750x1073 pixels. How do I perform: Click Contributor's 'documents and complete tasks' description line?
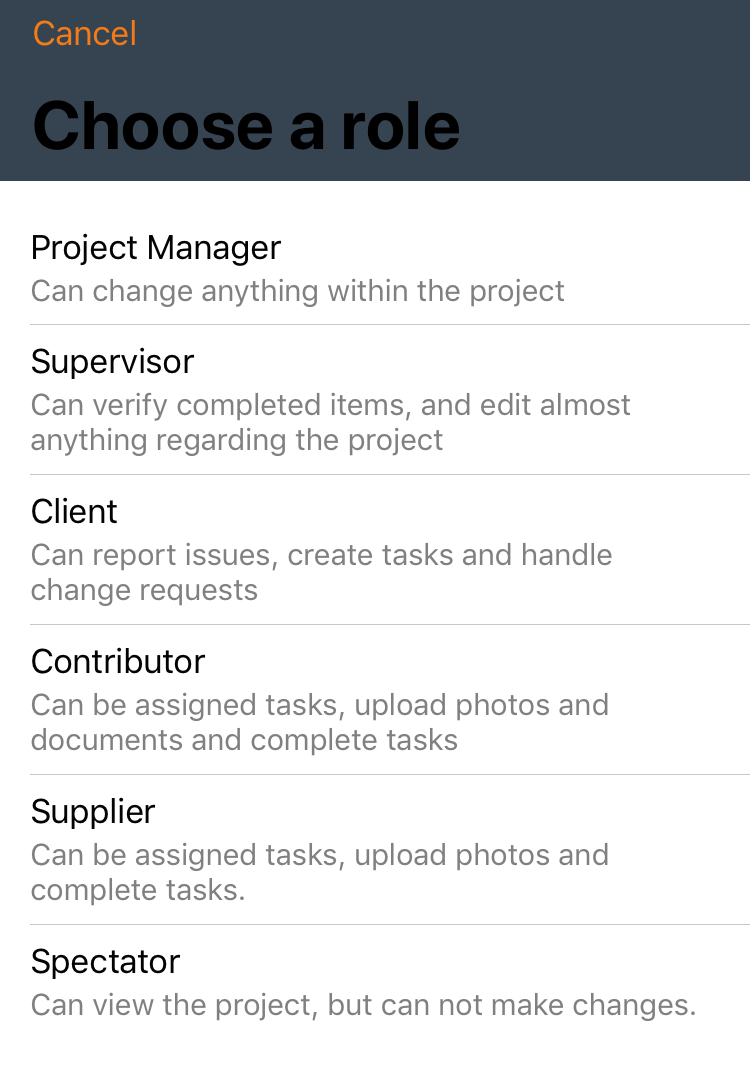pyautogui.click(x=244, y=740)
